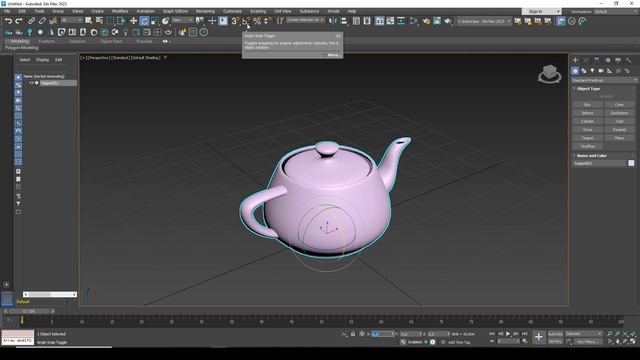The width and height of the screenshot is (640, 360).
Task: Open the Schematic View icon
Action: (401, 21)
